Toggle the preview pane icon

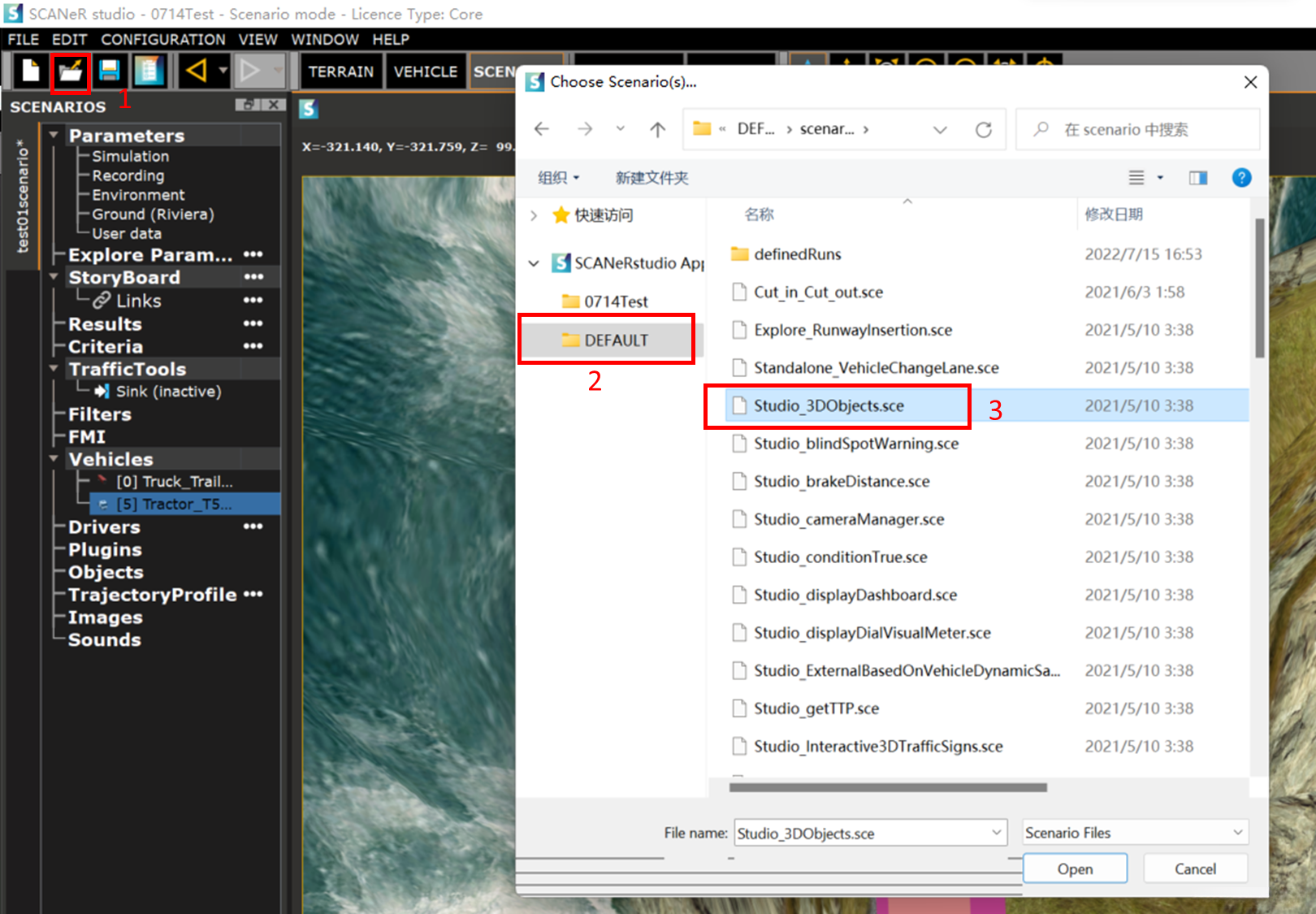[x=1198, y=178]
